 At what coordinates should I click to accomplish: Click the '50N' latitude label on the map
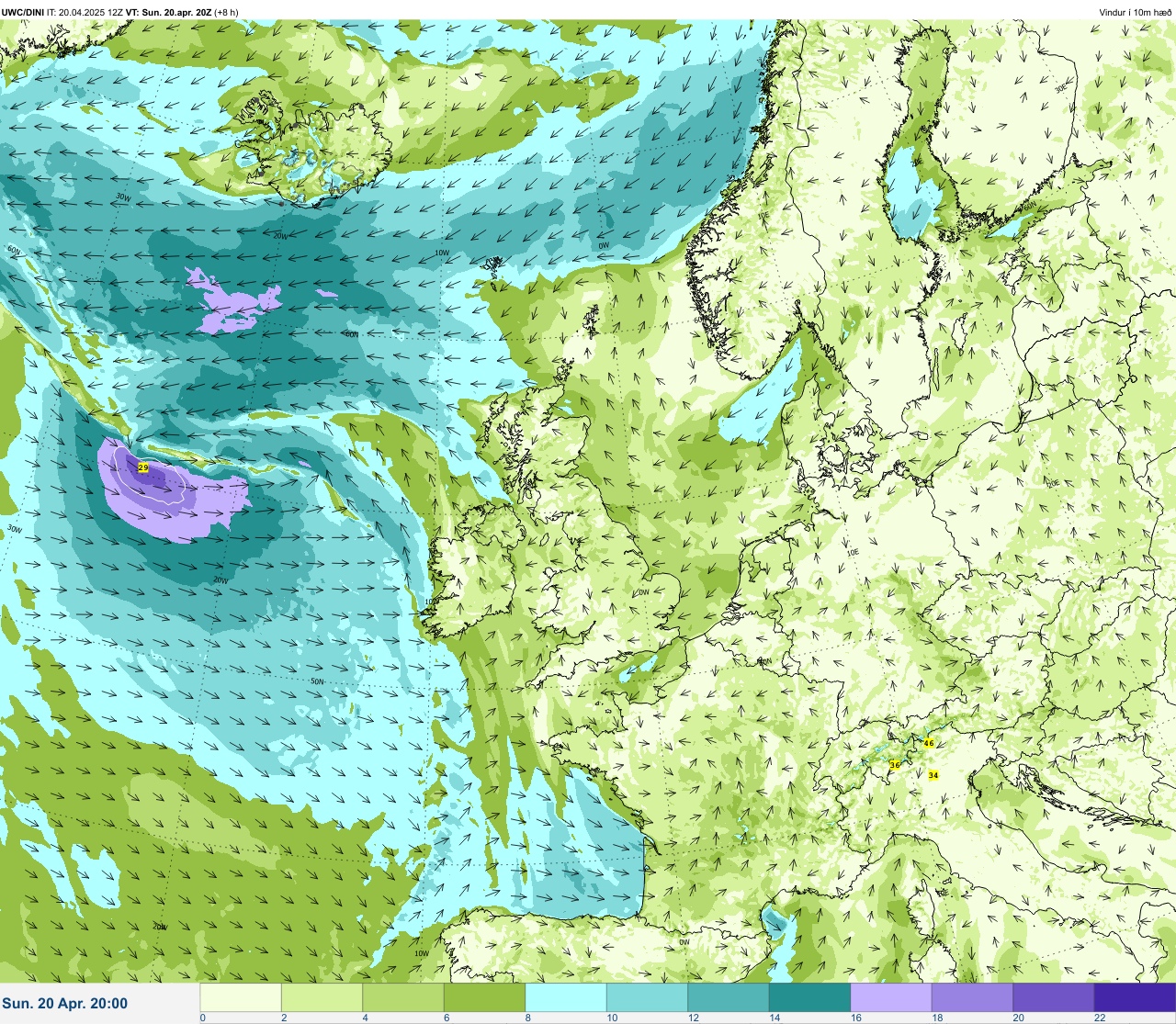pos(317,681)
